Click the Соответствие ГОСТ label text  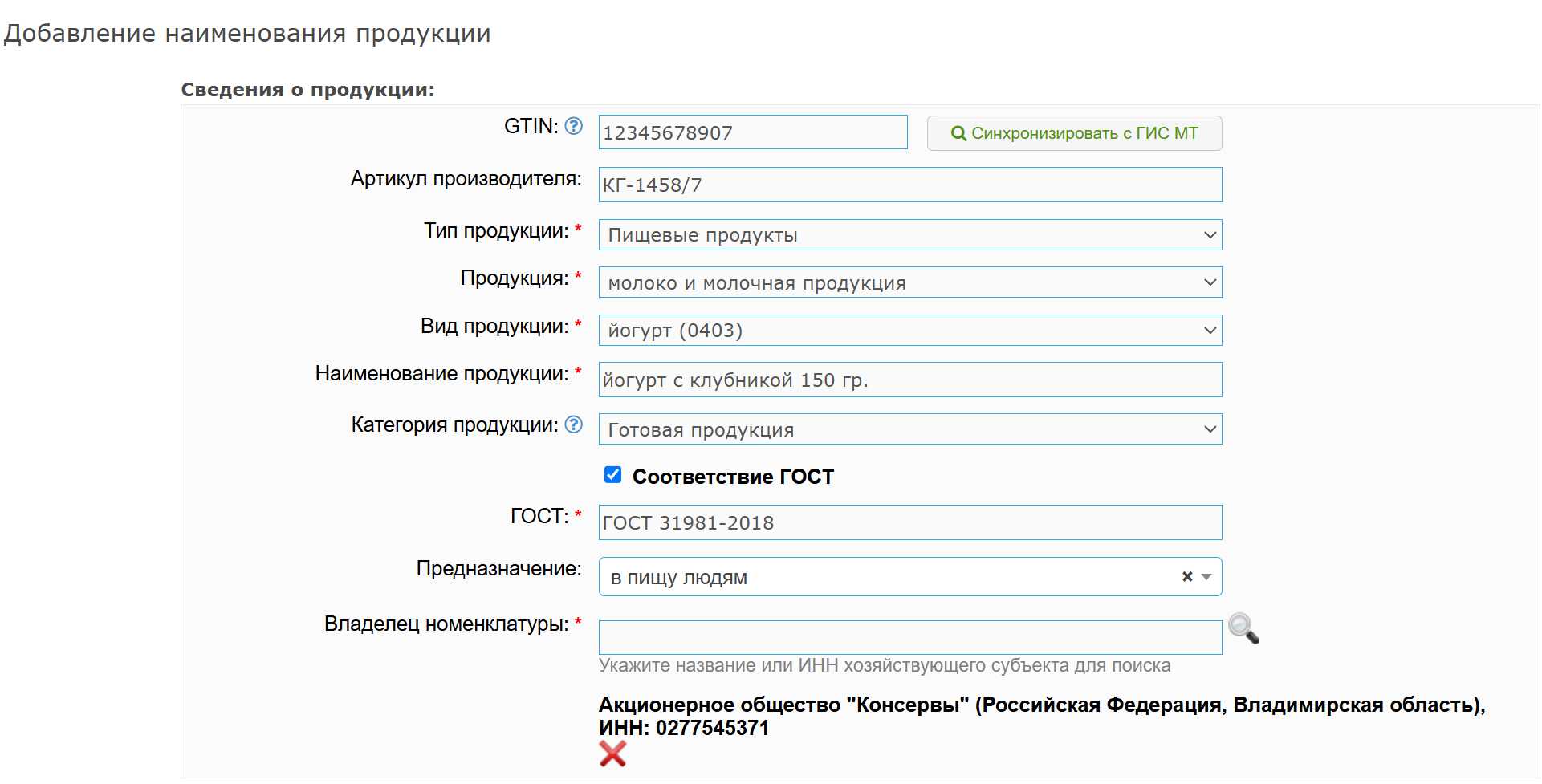(733, 477)
